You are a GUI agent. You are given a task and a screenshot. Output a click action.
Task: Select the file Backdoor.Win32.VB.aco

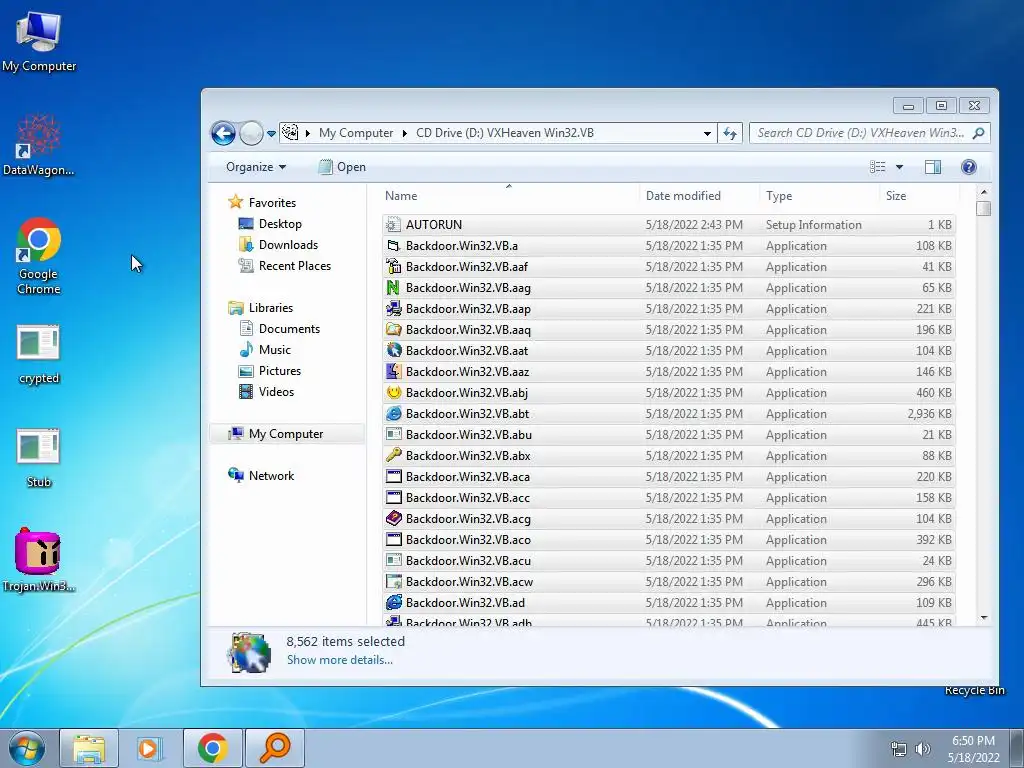(669, 539)
